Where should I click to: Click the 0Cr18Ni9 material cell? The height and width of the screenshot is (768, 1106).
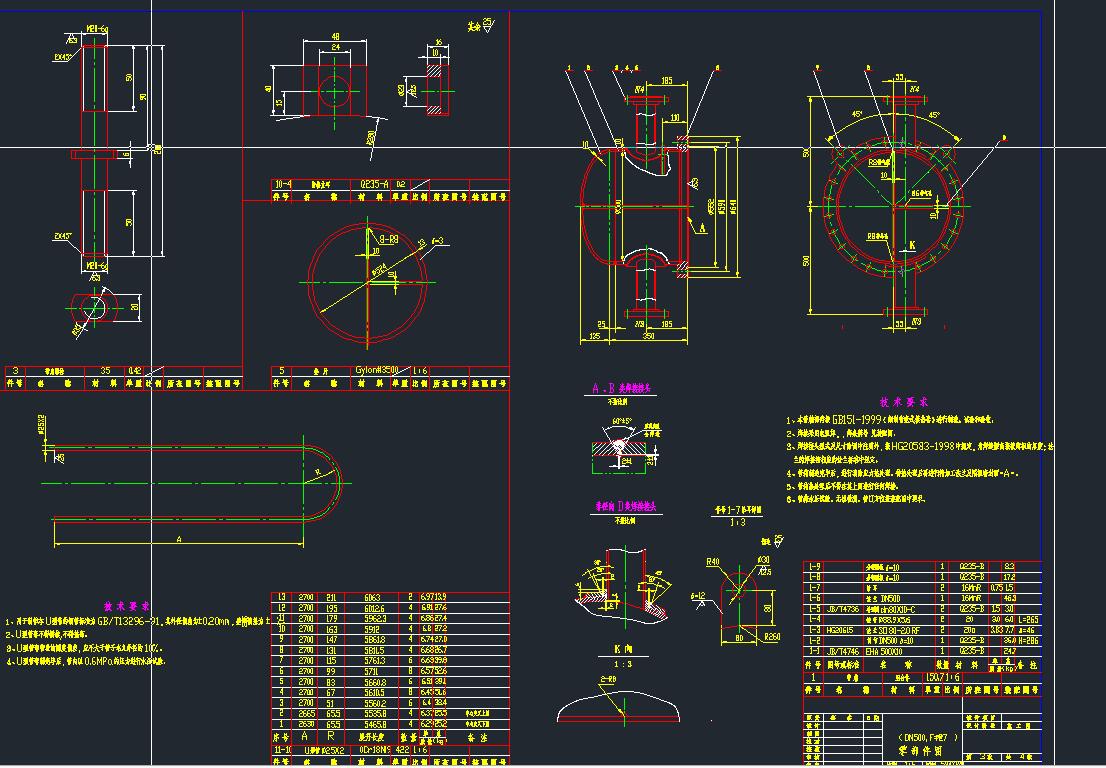coord(376,751)
